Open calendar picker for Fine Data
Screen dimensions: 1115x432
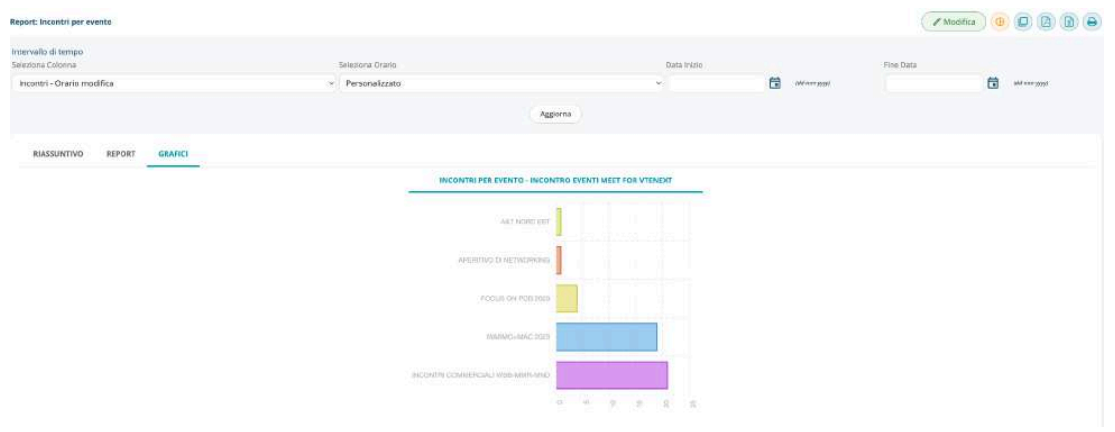pos(993,83)
